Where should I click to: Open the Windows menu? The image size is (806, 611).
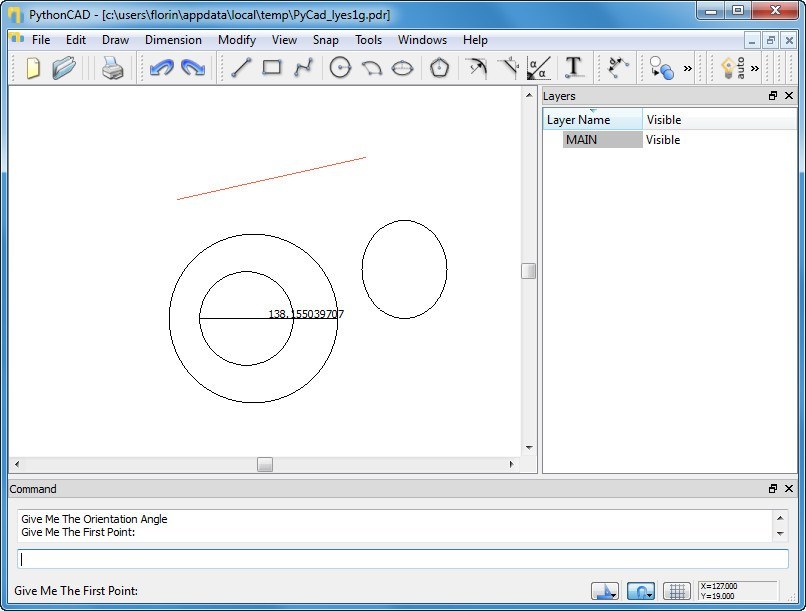pos(422,40)
